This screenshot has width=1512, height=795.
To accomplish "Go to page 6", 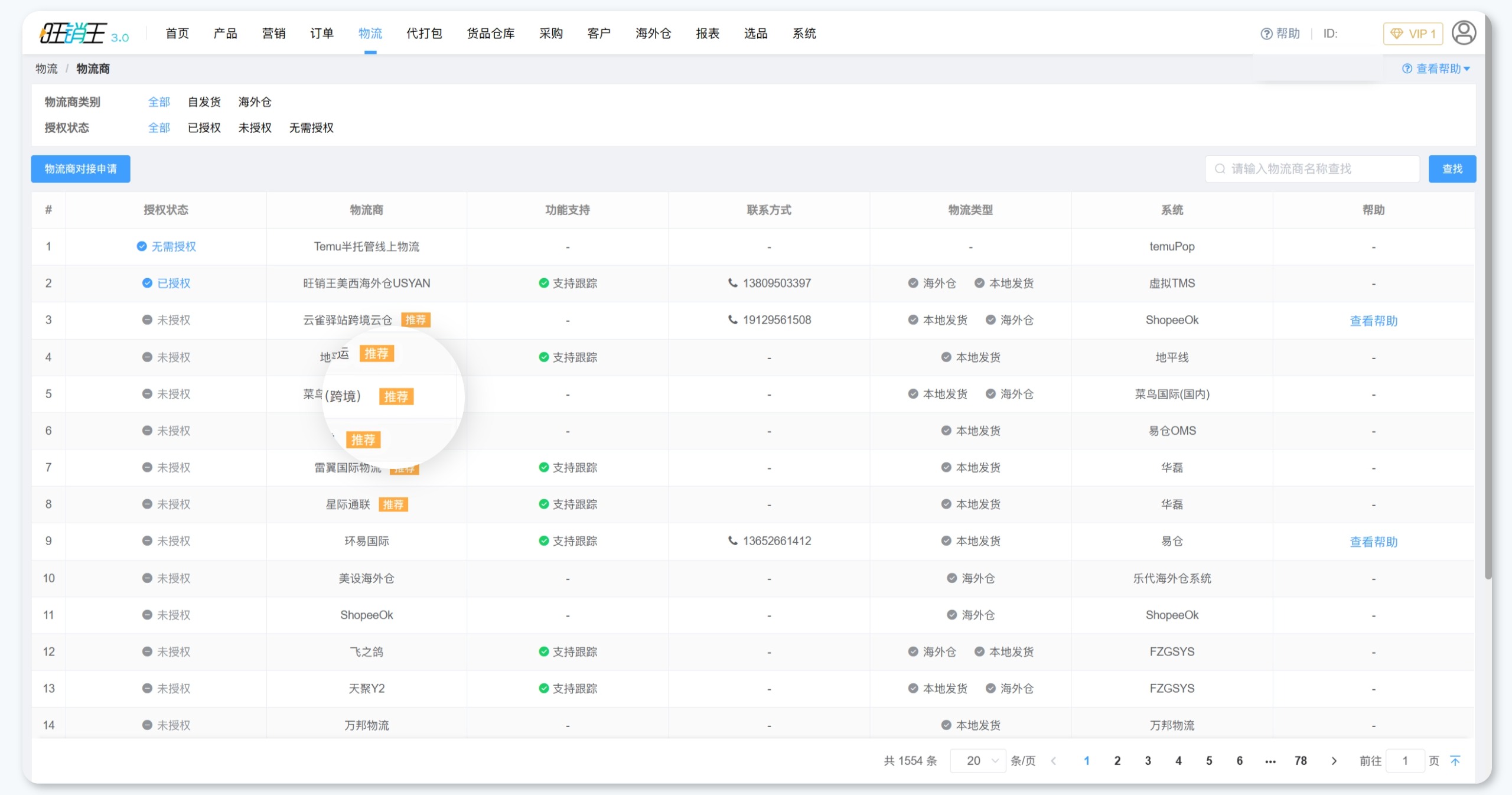I will 1240,761.
